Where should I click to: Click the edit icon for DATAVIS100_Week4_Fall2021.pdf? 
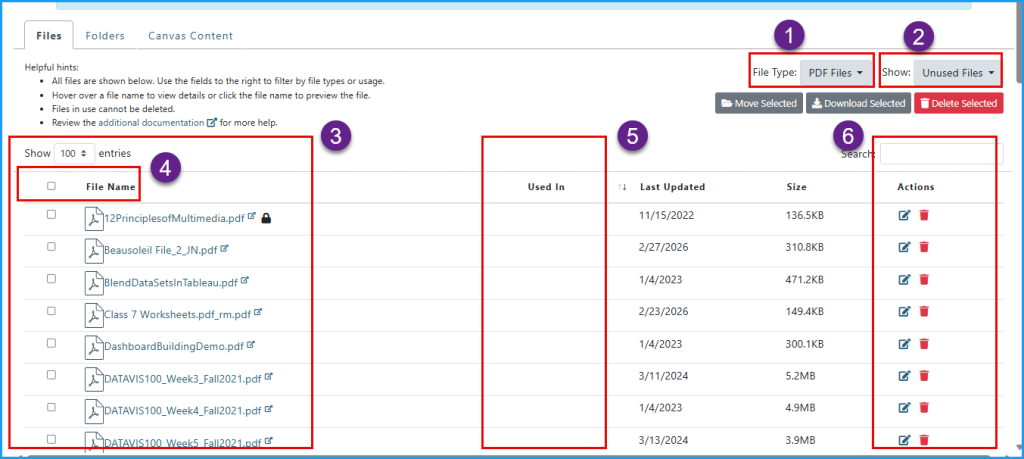click(905, 408)
